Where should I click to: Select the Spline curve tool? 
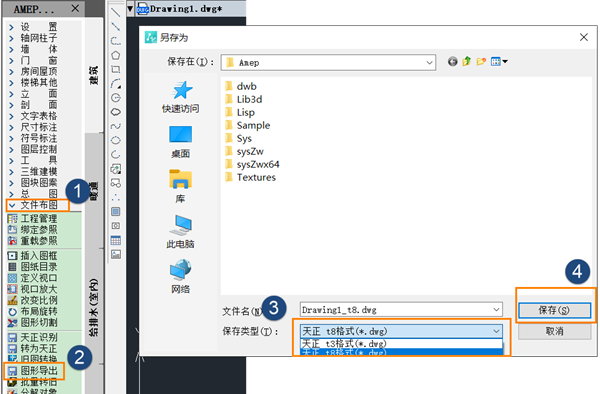click(116, 126)
